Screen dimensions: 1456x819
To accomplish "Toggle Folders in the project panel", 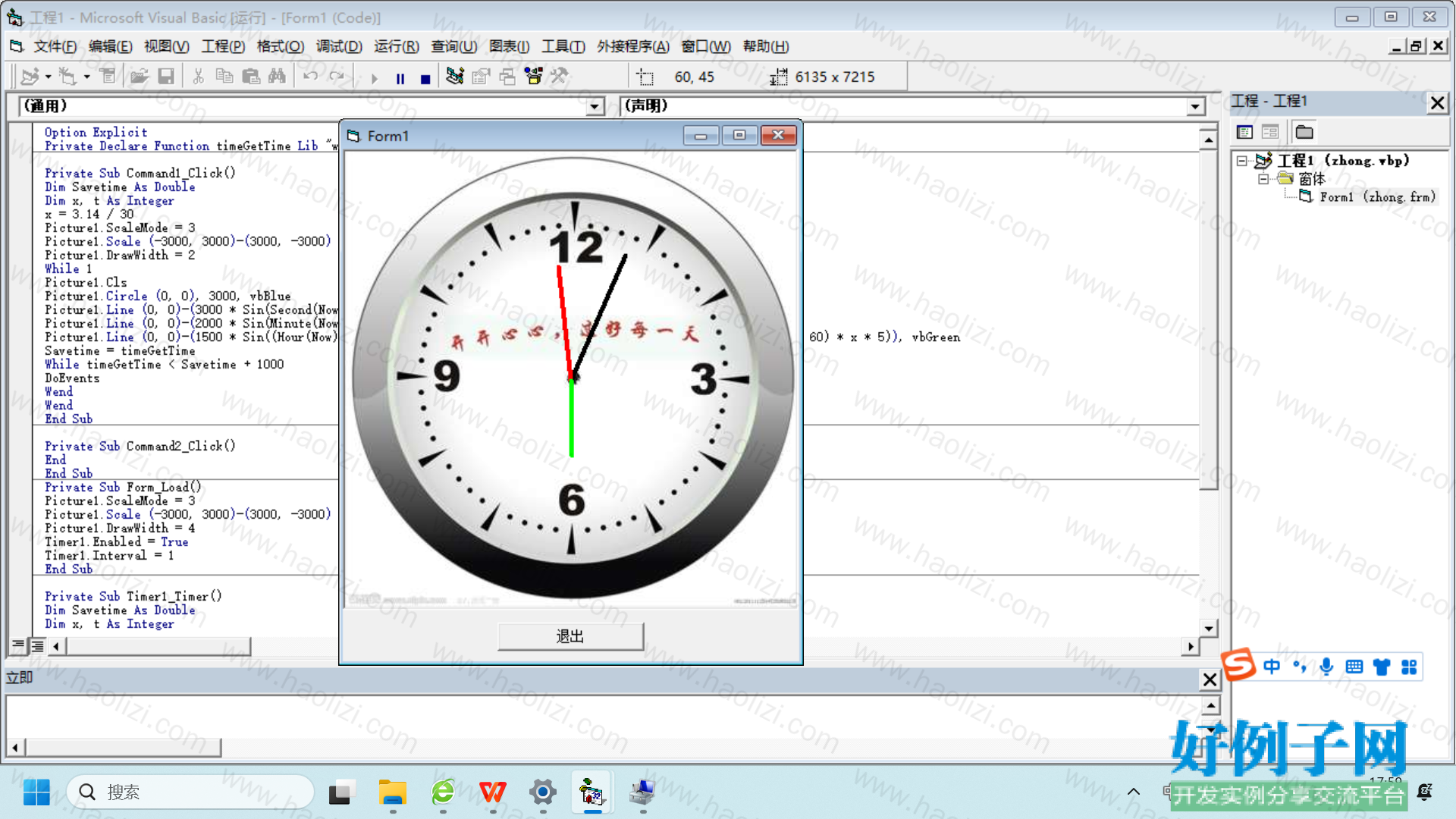I will (1304, 133).
